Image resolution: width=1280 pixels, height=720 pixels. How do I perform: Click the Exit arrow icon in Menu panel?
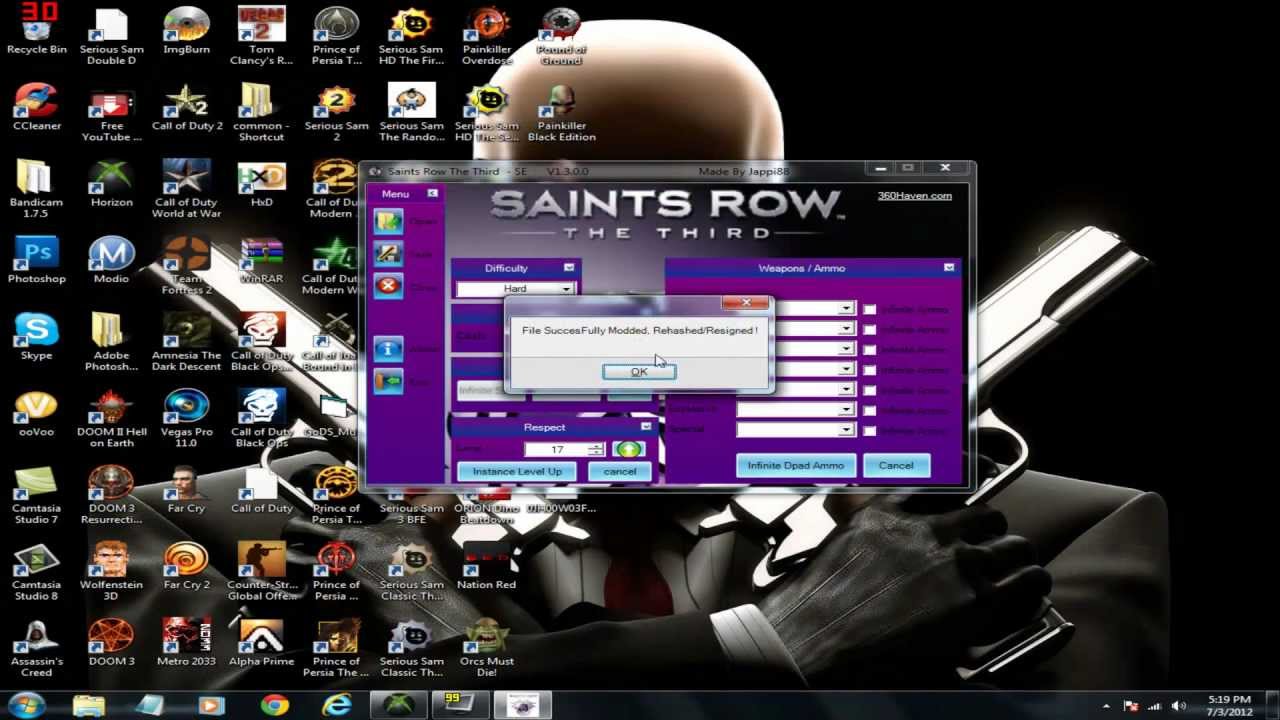tap(389, 381)
